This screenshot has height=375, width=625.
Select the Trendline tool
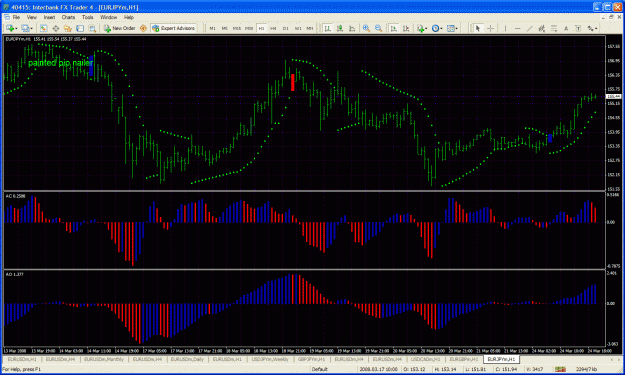click(x=530, y=28)
